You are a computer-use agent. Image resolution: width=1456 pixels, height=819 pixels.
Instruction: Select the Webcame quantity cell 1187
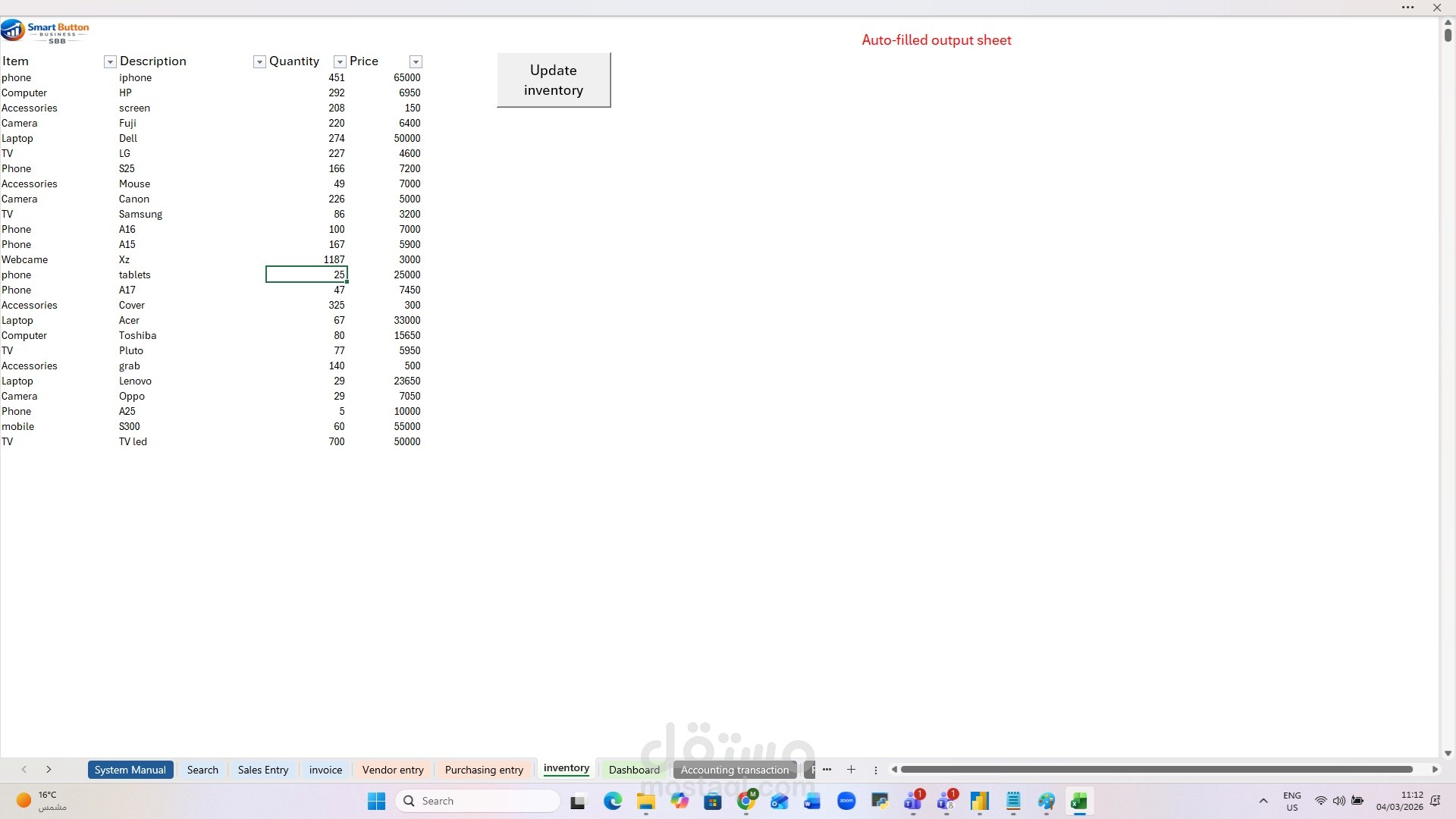coord(307,259)
